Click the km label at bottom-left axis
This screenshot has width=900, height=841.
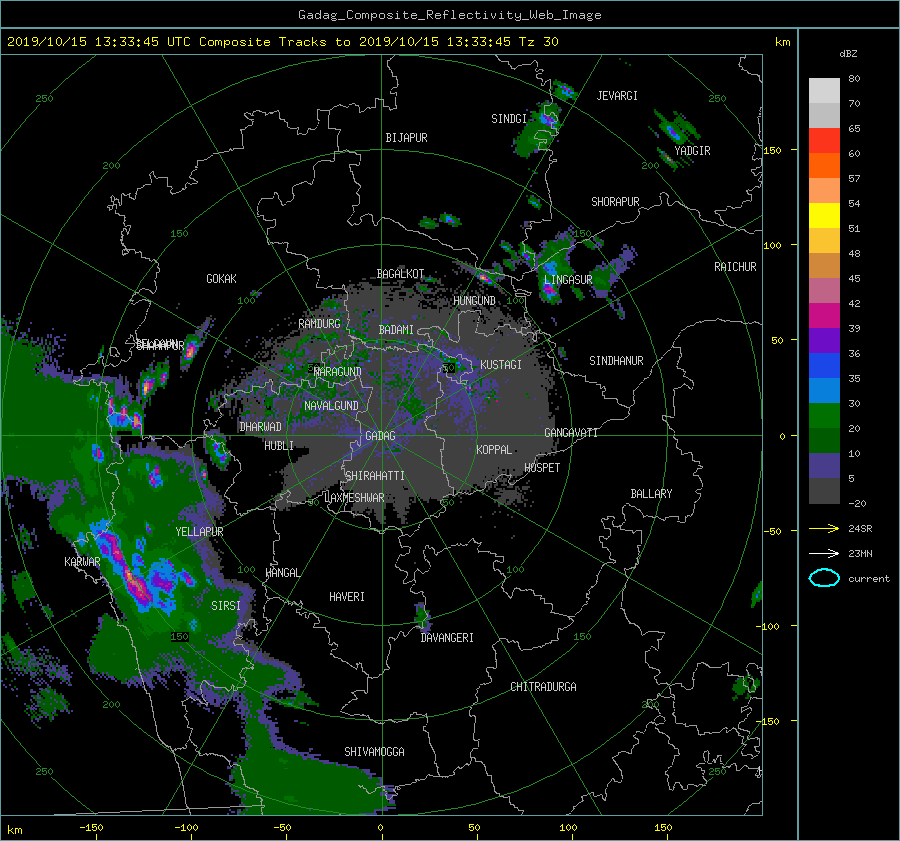(x=14, y=830)
